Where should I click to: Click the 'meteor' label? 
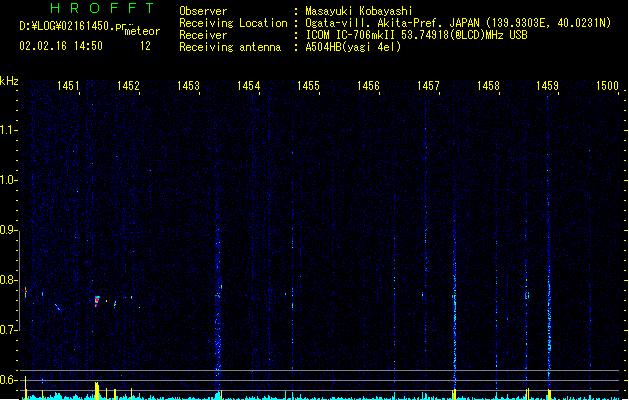tap(142, 31)
